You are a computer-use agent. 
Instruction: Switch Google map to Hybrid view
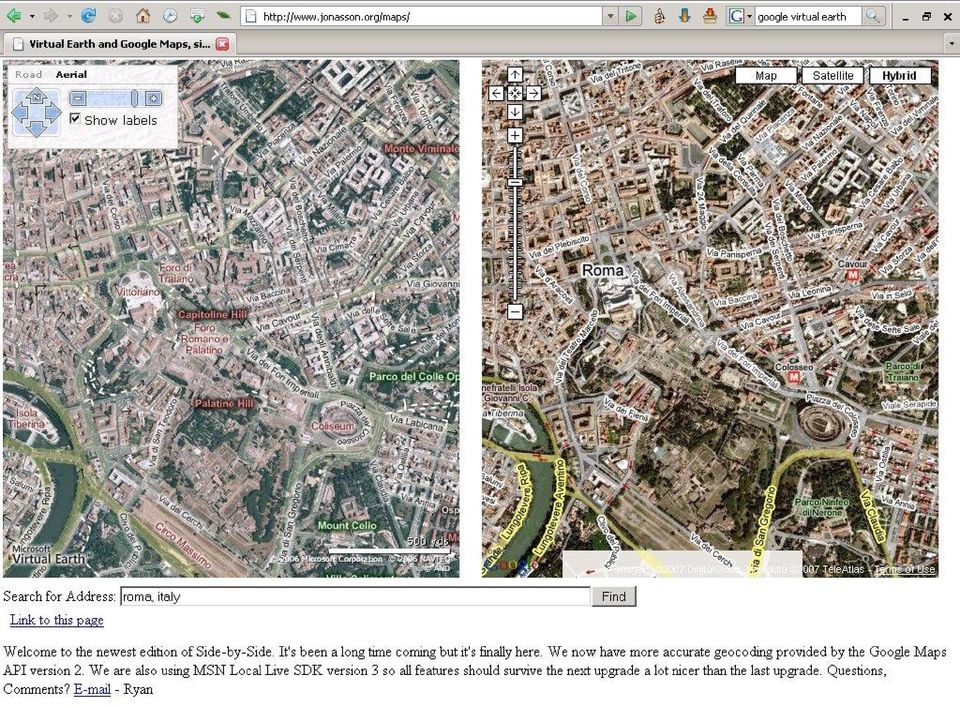click(x=899, y=76)
